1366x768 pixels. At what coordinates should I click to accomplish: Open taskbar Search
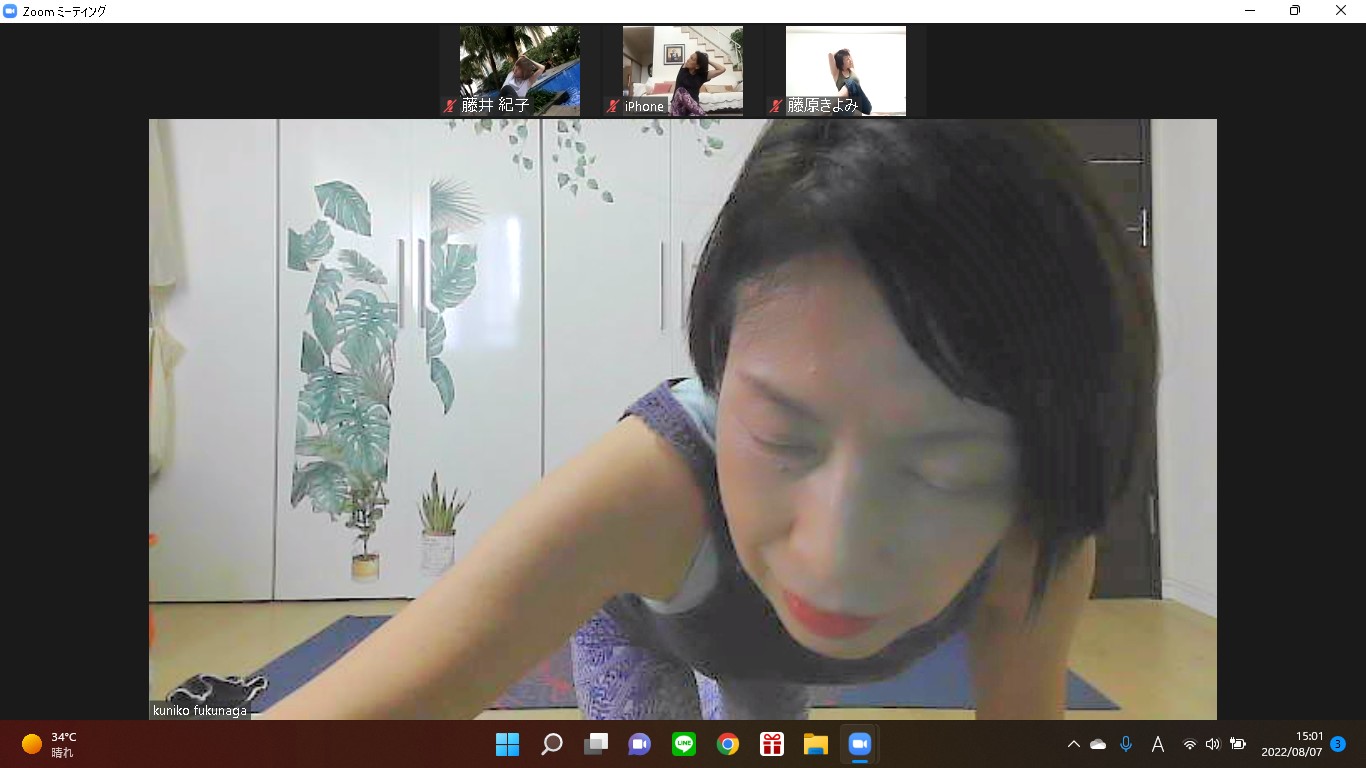[551, 744]
